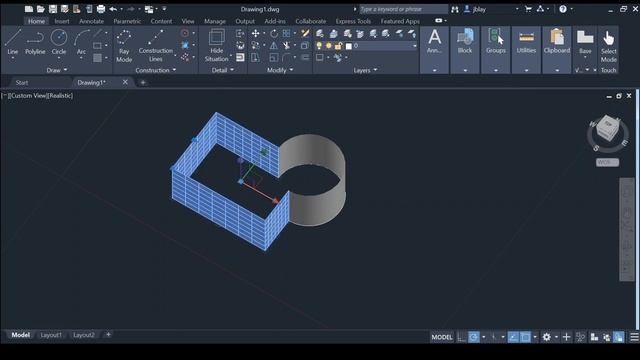The width and height of the screenshot is (640, 360).
Task: Switch to the Insert ribbon tab
Action: [x=62, y=21]
